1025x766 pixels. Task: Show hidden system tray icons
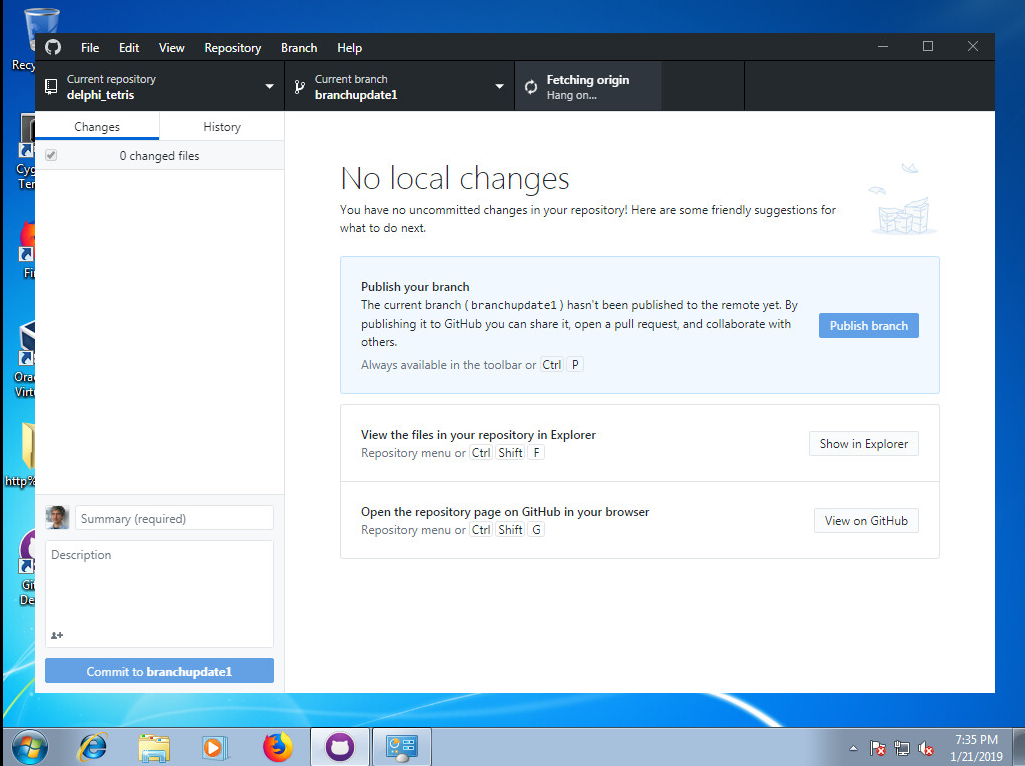[x=853, y=748]
